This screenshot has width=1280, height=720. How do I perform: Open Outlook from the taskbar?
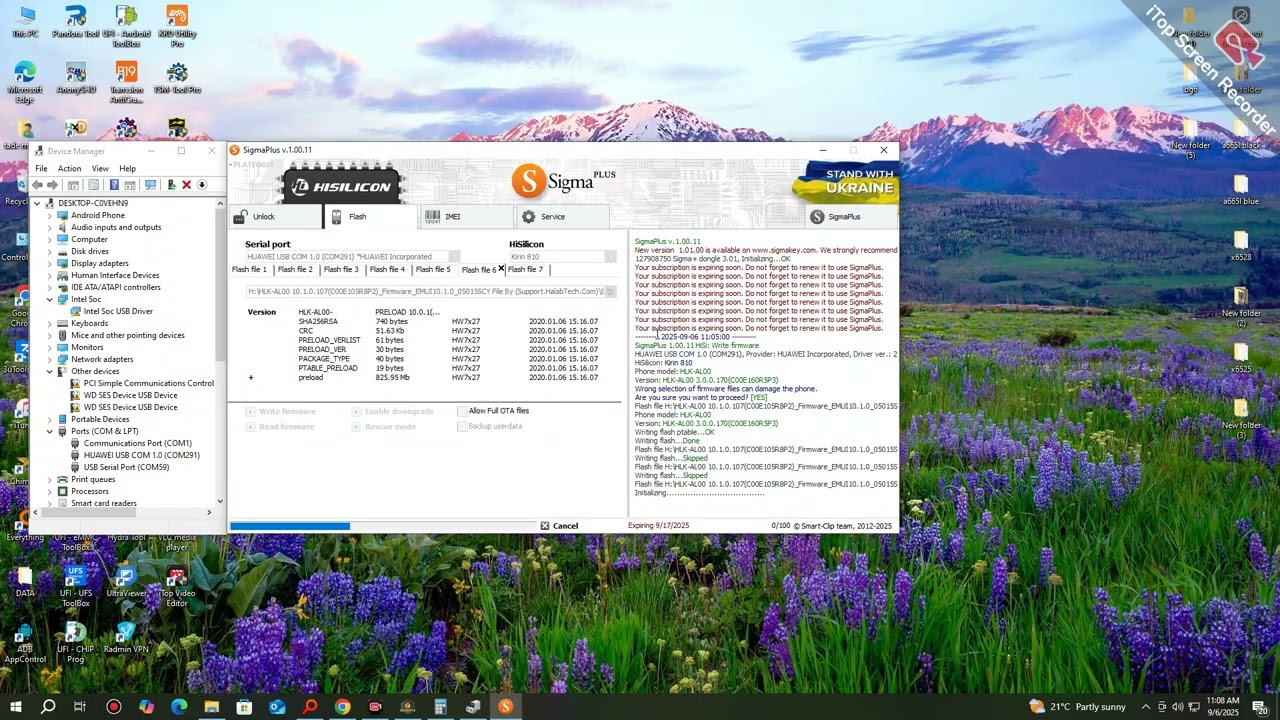(277, 707)
